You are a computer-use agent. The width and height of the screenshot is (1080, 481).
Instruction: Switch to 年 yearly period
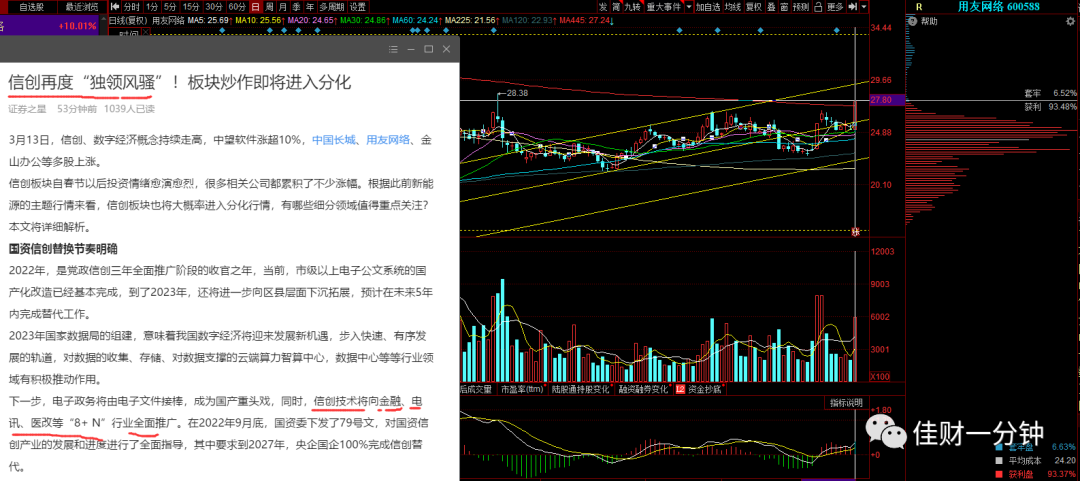tap(311, 7)
